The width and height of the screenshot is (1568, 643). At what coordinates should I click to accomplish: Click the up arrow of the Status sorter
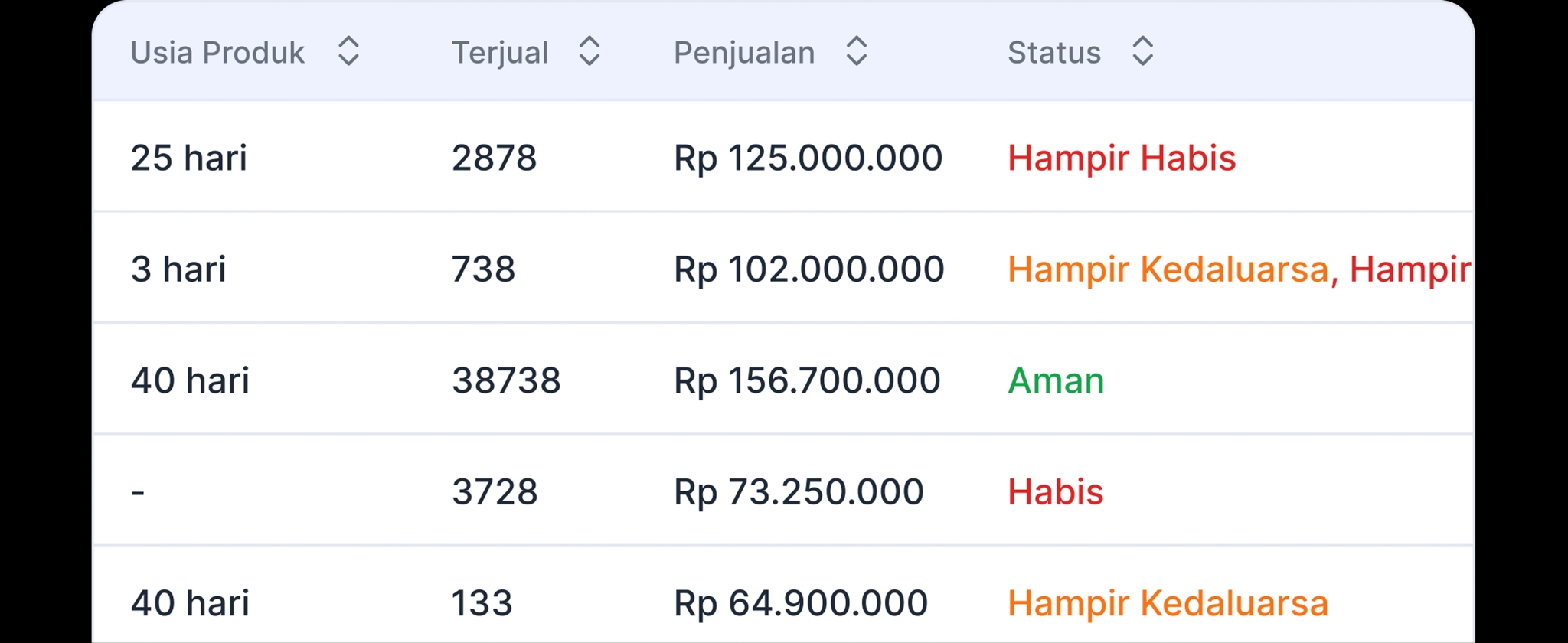point(1142,42)
